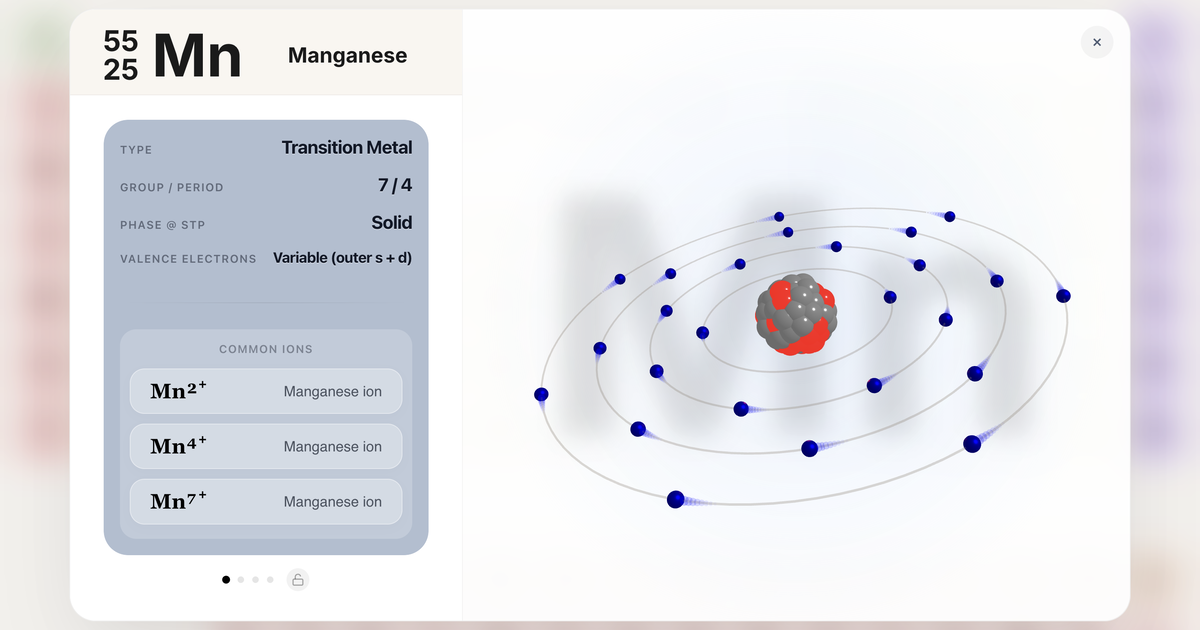Select the Mn⁷⁺ Manganese ion row
The width and height of the screenshot is (1200, 630).
266,501
